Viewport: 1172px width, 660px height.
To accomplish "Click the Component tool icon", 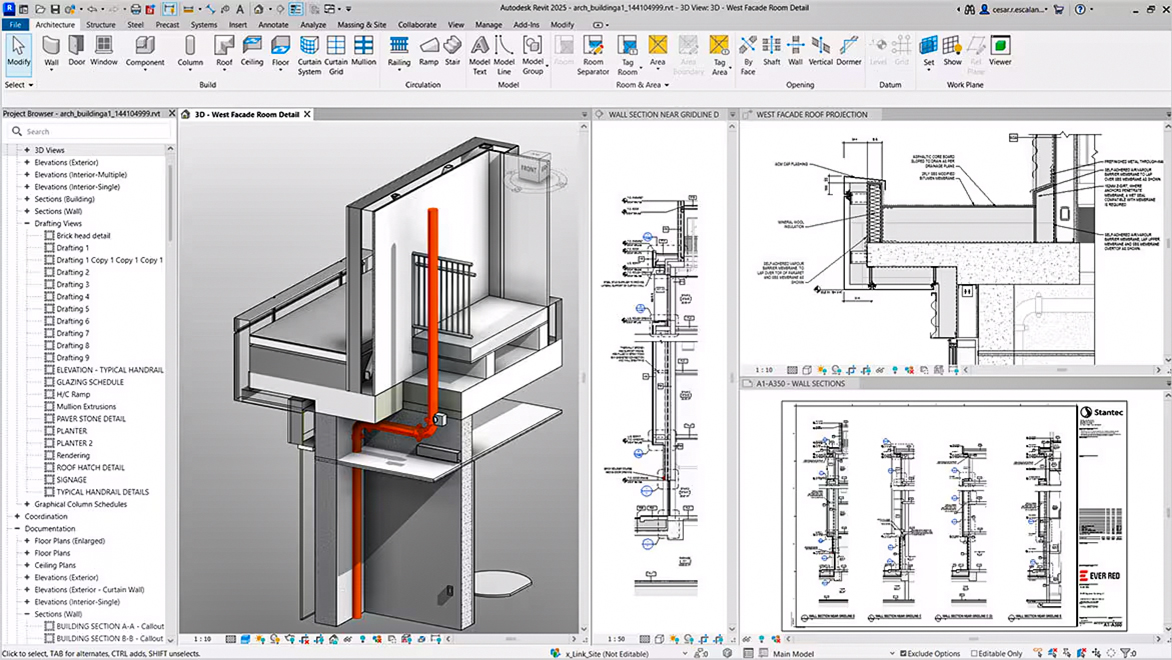I will (145, 51).
